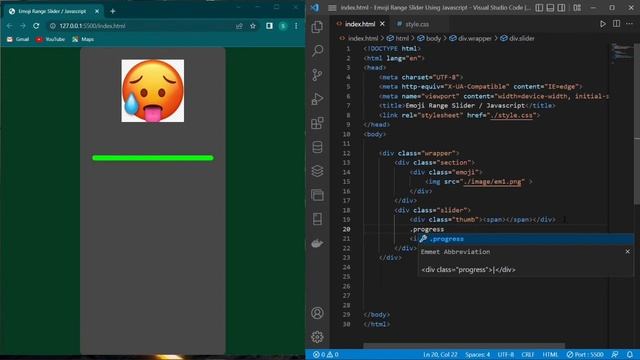Click the Chrome address bar URL
The width and height of the screenshot is (640, 360).
(92, 26)
